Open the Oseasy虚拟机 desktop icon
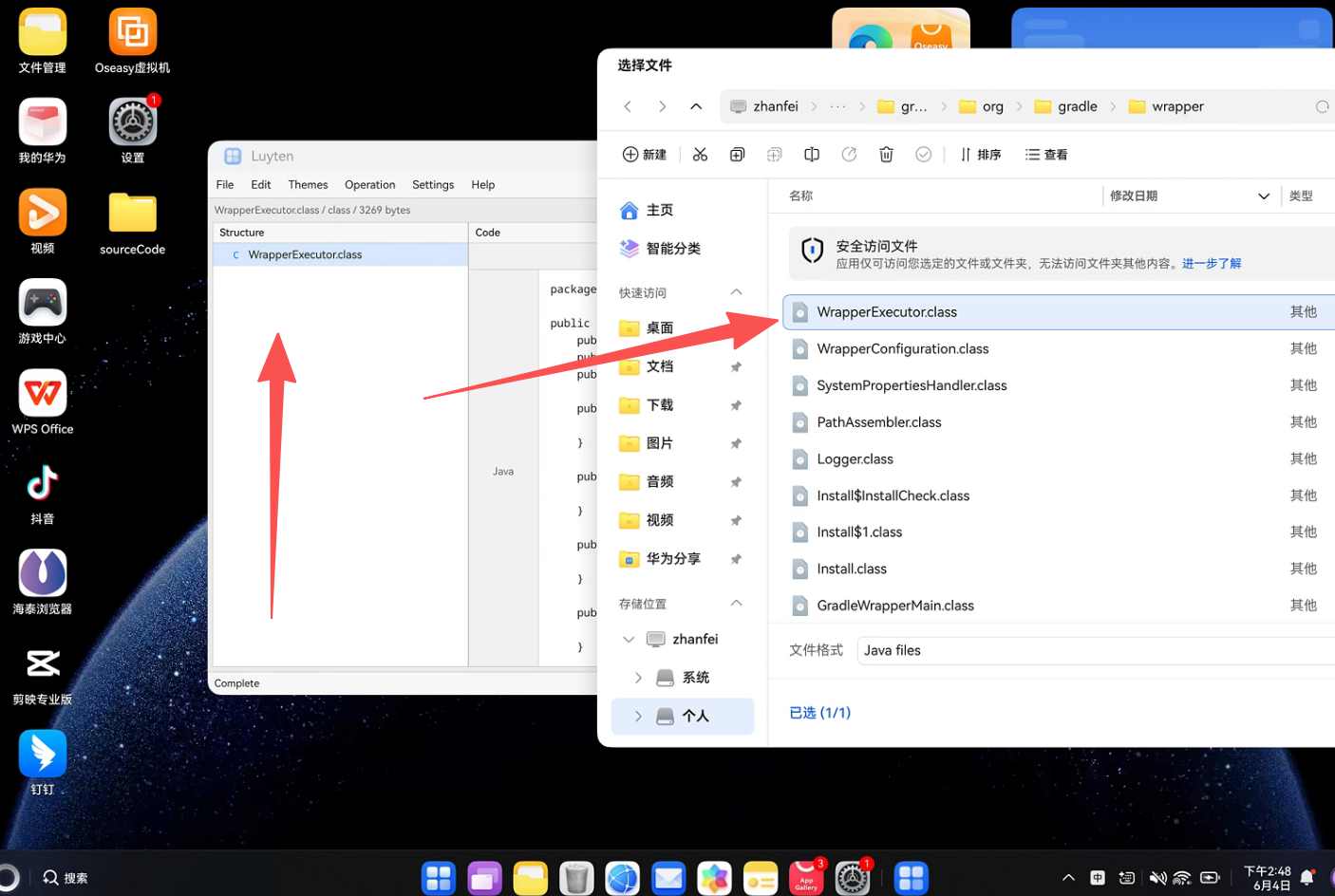This screenshot has width=1335, height=896. point(132,42)
